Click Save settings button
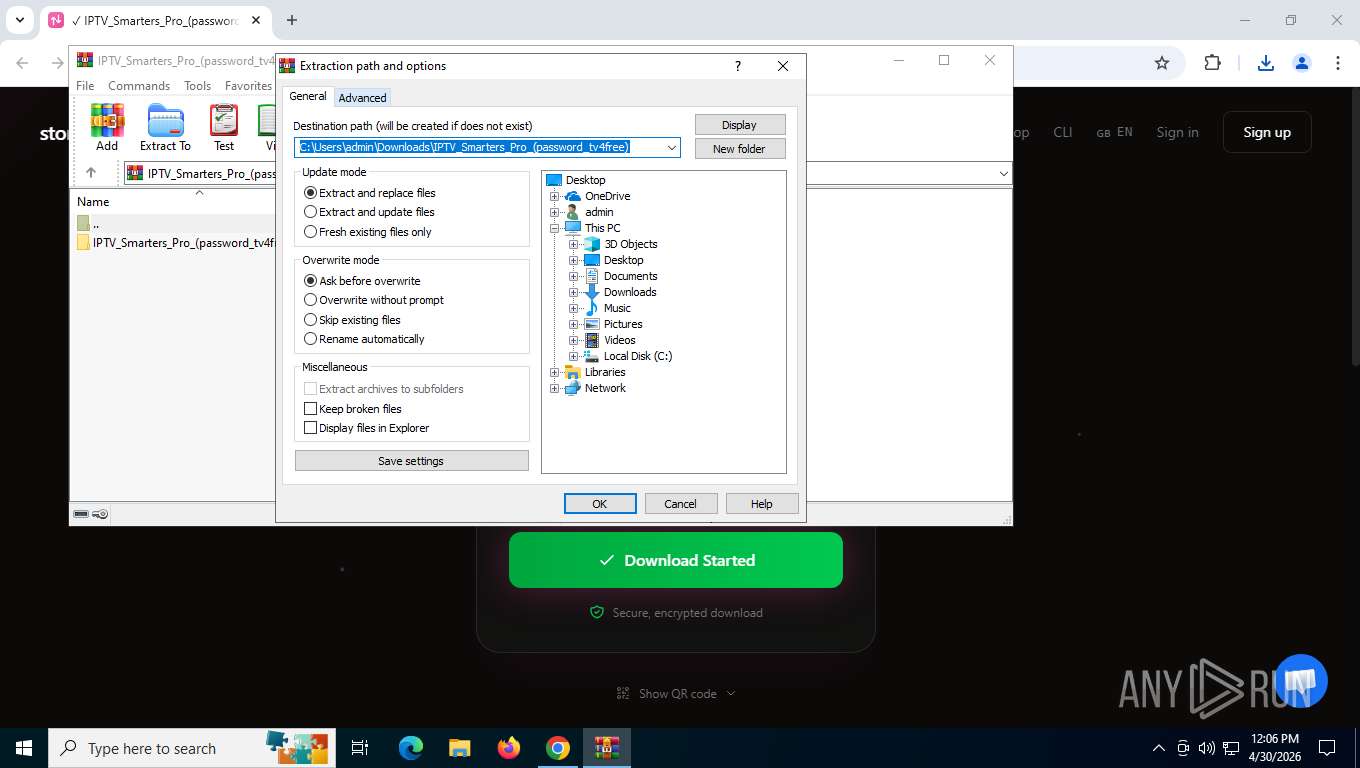The width and height of the screenshot is (1360, 768). 411,461
